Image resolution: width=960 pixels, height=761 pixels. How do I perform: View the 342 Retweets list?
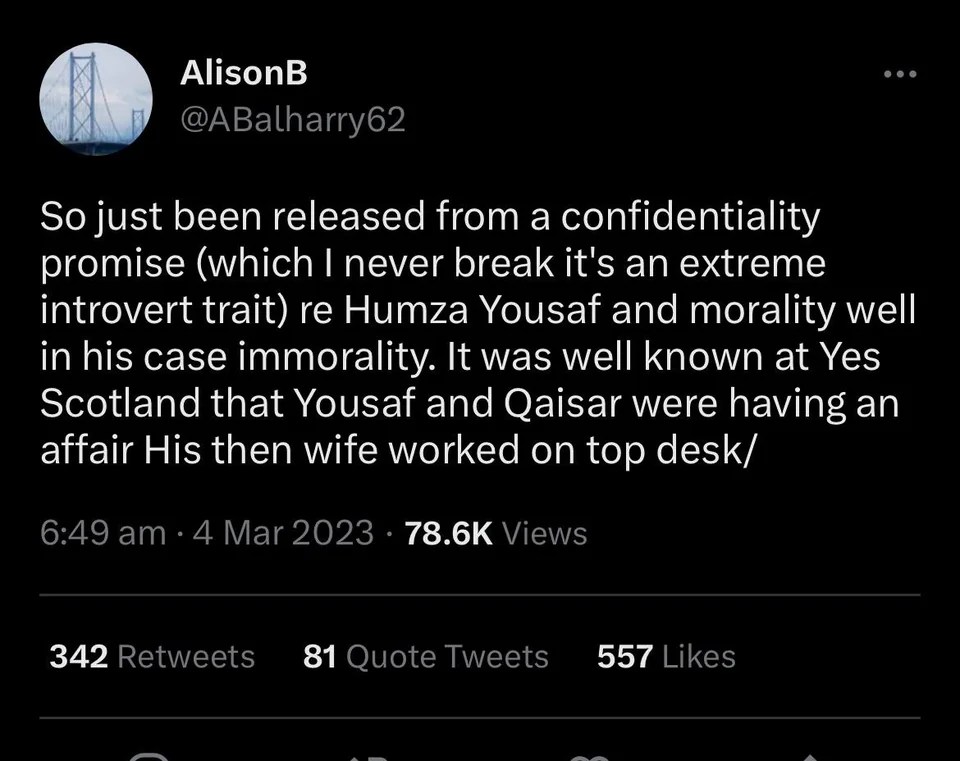point(152,656)
